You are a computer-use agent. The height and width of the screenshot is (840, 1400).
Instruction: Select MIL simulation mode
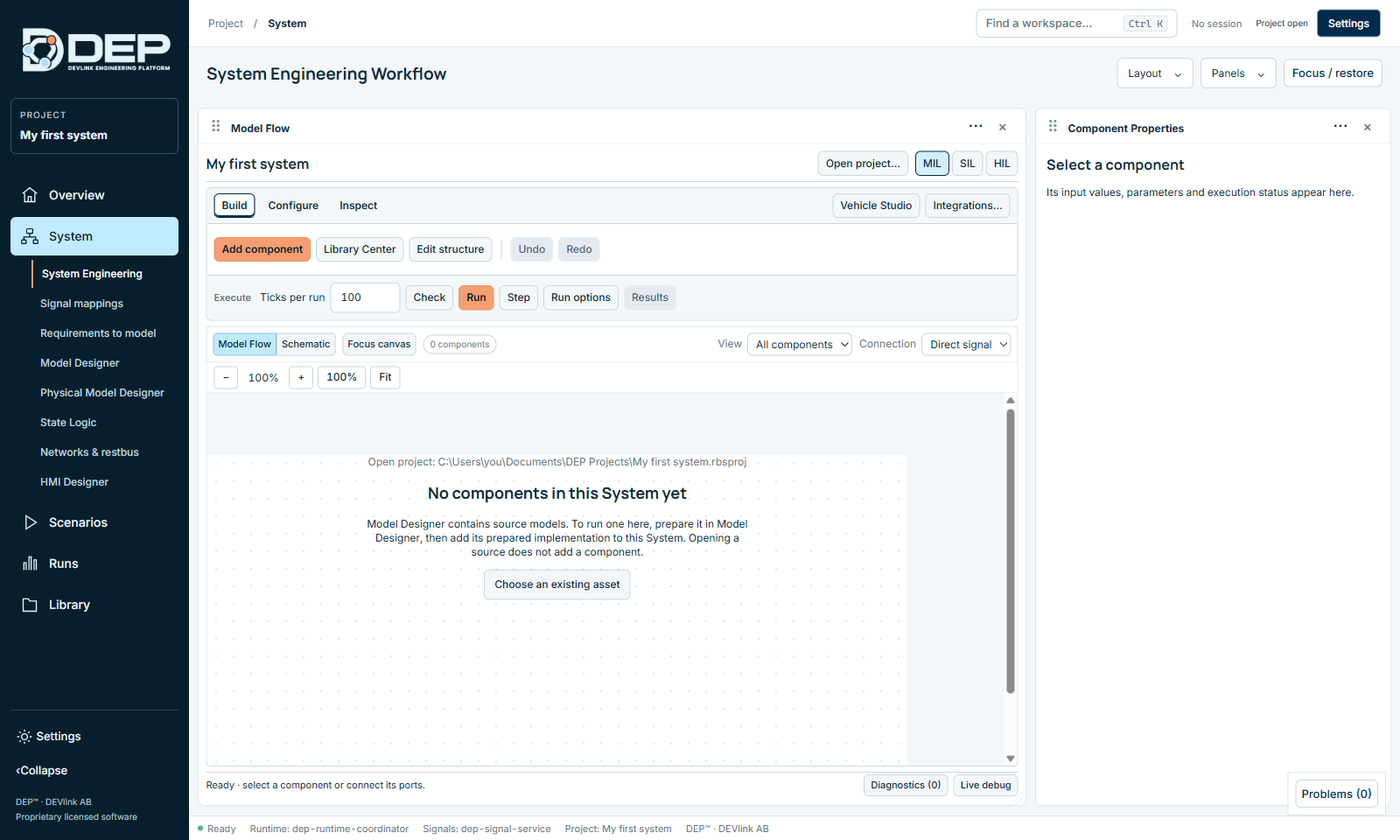(x=932, y=164)
